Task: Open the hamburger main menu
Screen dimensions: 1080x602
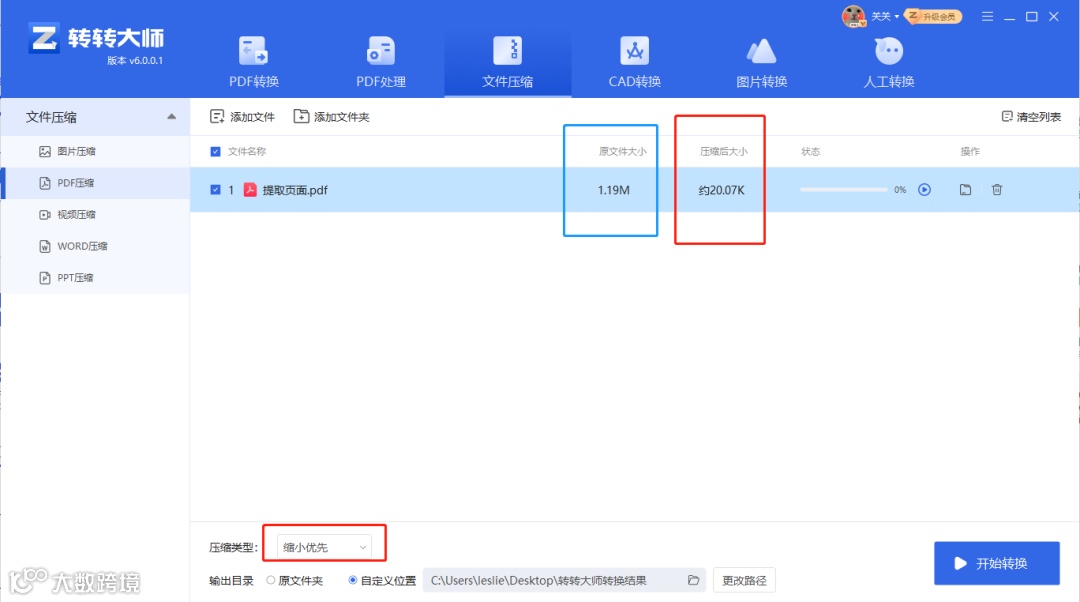Action: 987,17
